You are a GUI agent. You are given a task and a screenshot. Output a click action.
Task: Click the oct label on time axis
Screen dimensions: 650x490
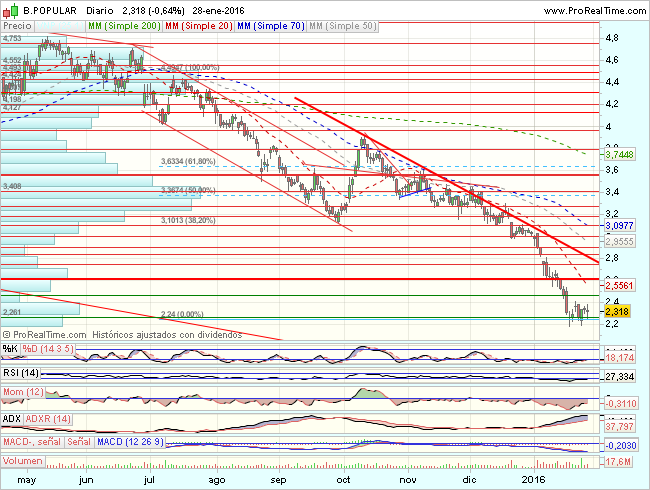(x=343, y=480)
